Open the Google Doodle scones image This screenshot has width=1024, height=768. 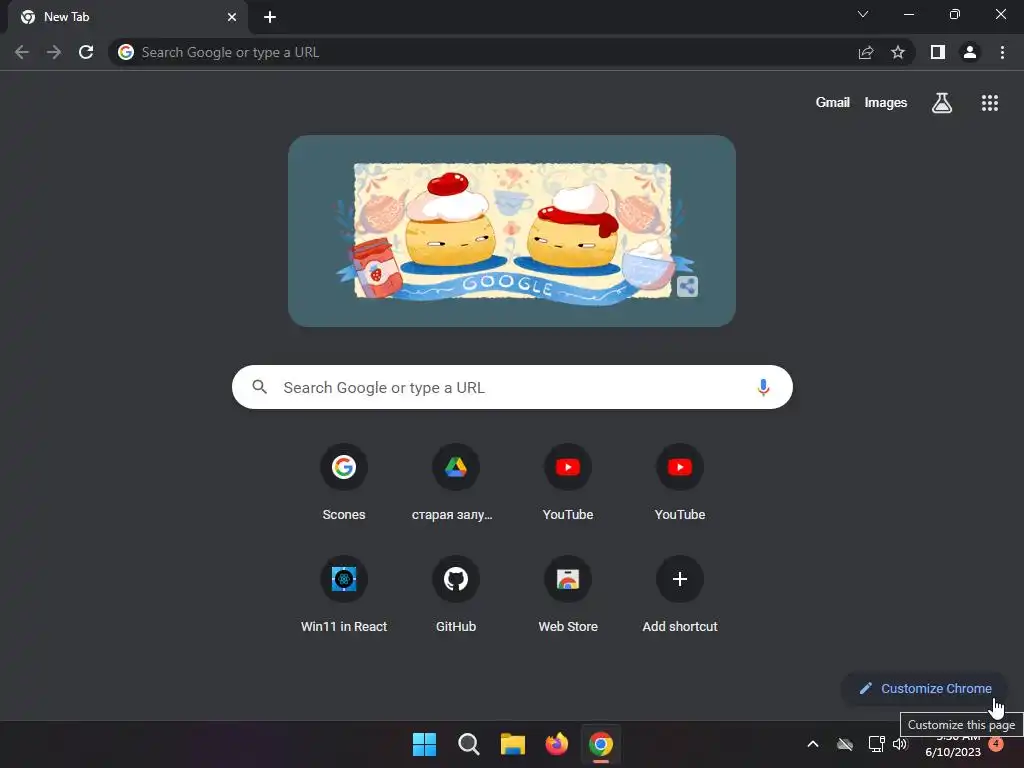[512, 231]
